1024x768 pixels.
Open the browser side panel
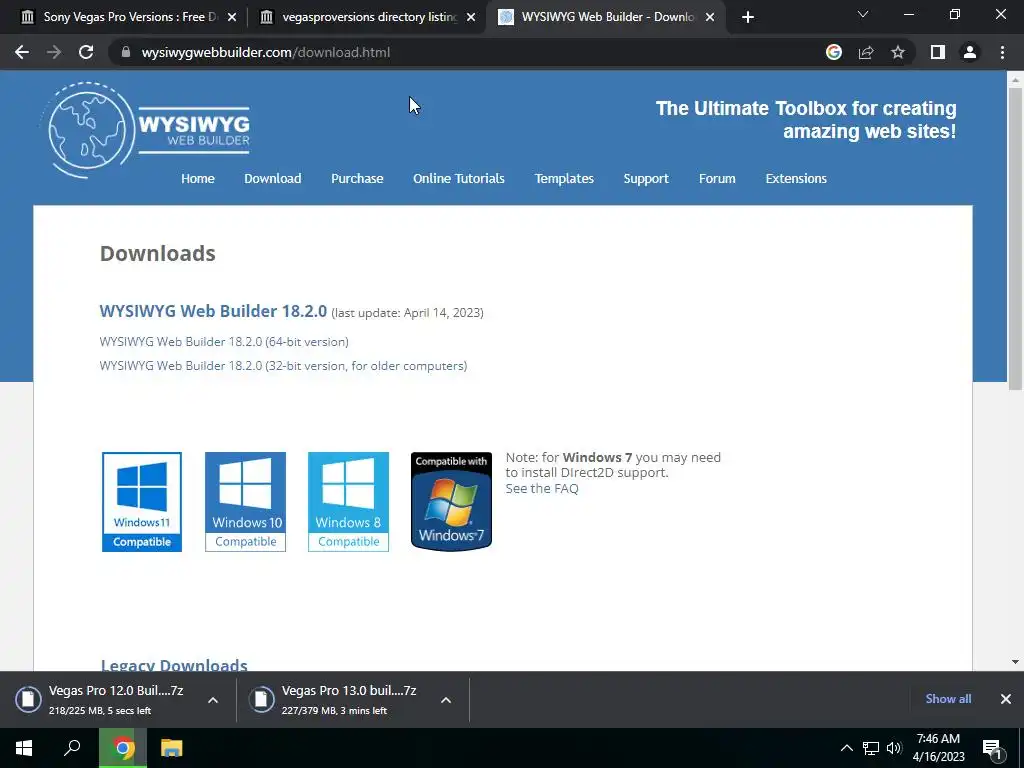(x=938, y=52)
